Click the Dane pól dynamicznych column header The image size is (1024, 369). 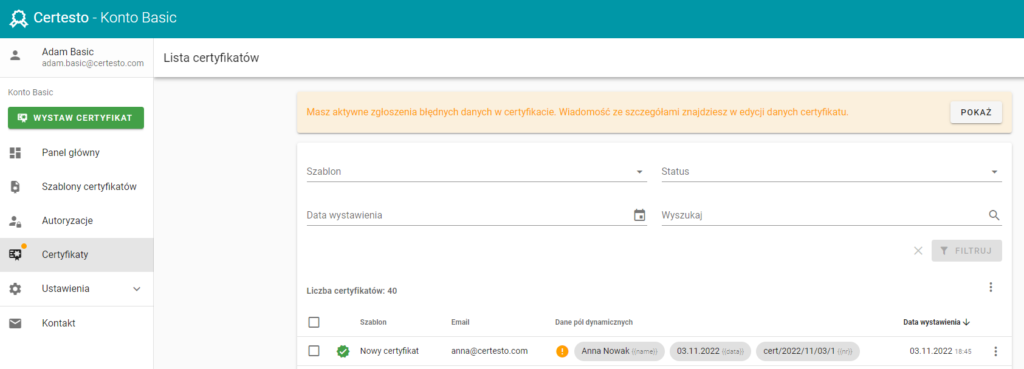(x=594, y=322)
